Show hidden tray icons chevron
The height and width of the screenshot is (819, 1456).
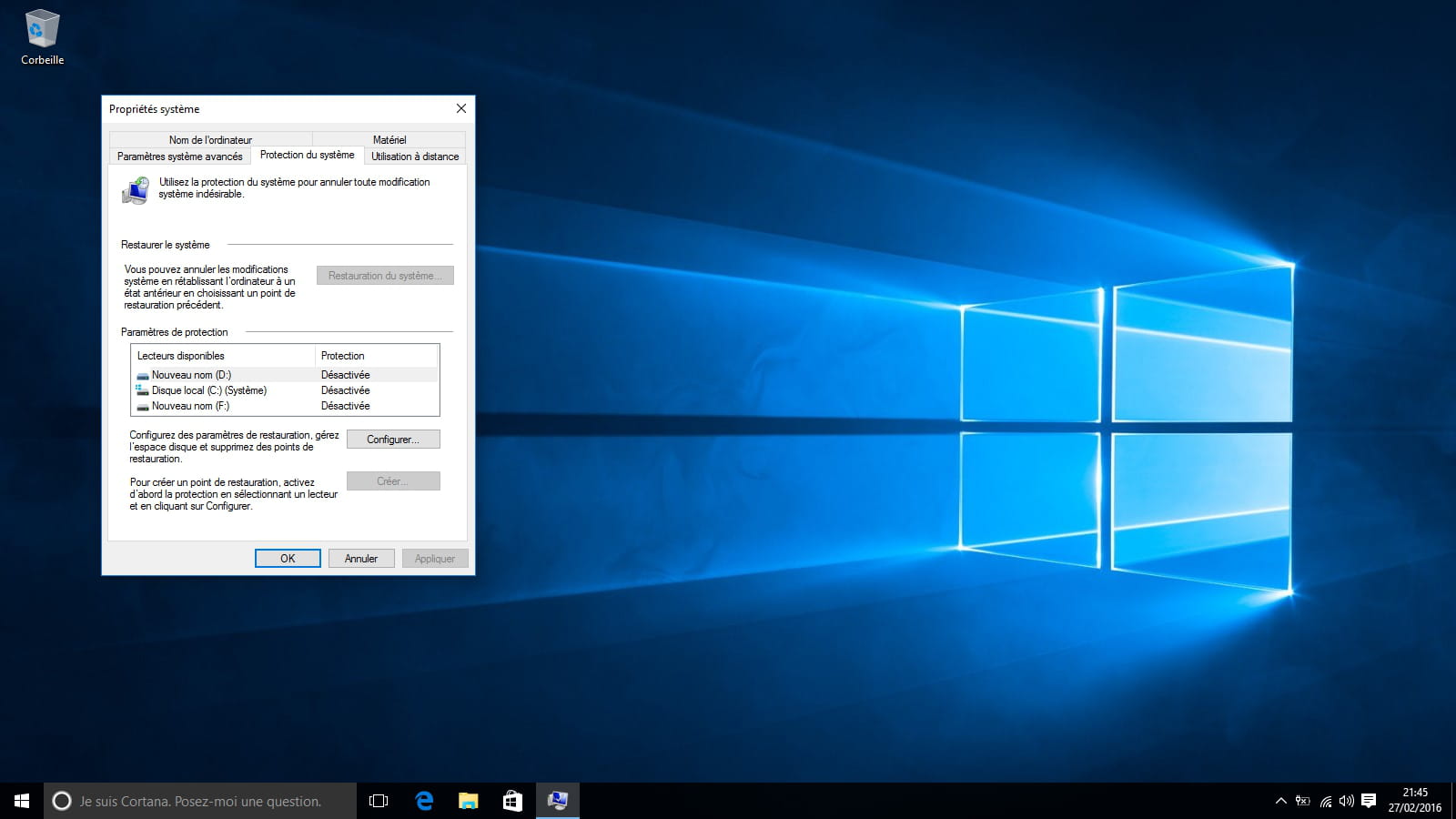coord(1280,801)
